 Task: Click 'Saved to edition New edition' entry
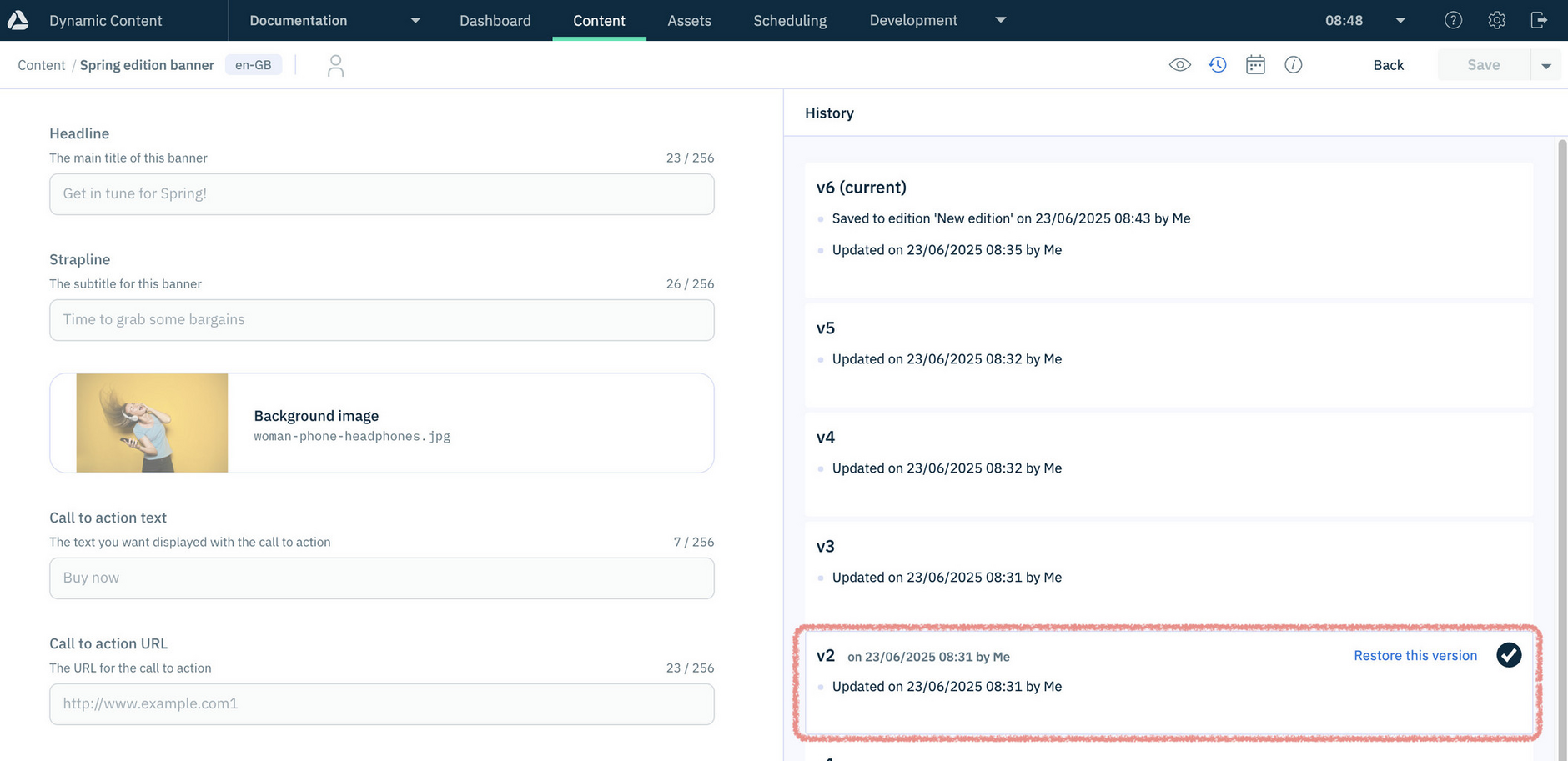click(x=1011, y=218)
